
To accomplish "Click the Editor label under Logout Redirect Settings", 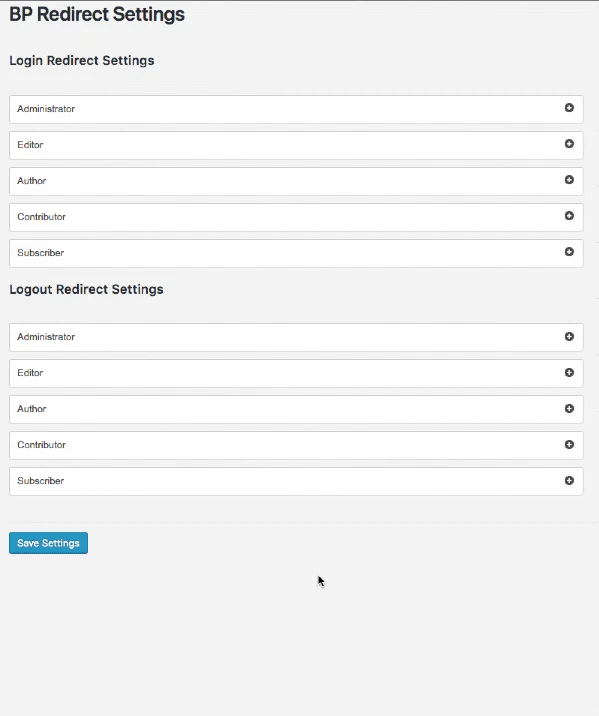I will 30,373.
